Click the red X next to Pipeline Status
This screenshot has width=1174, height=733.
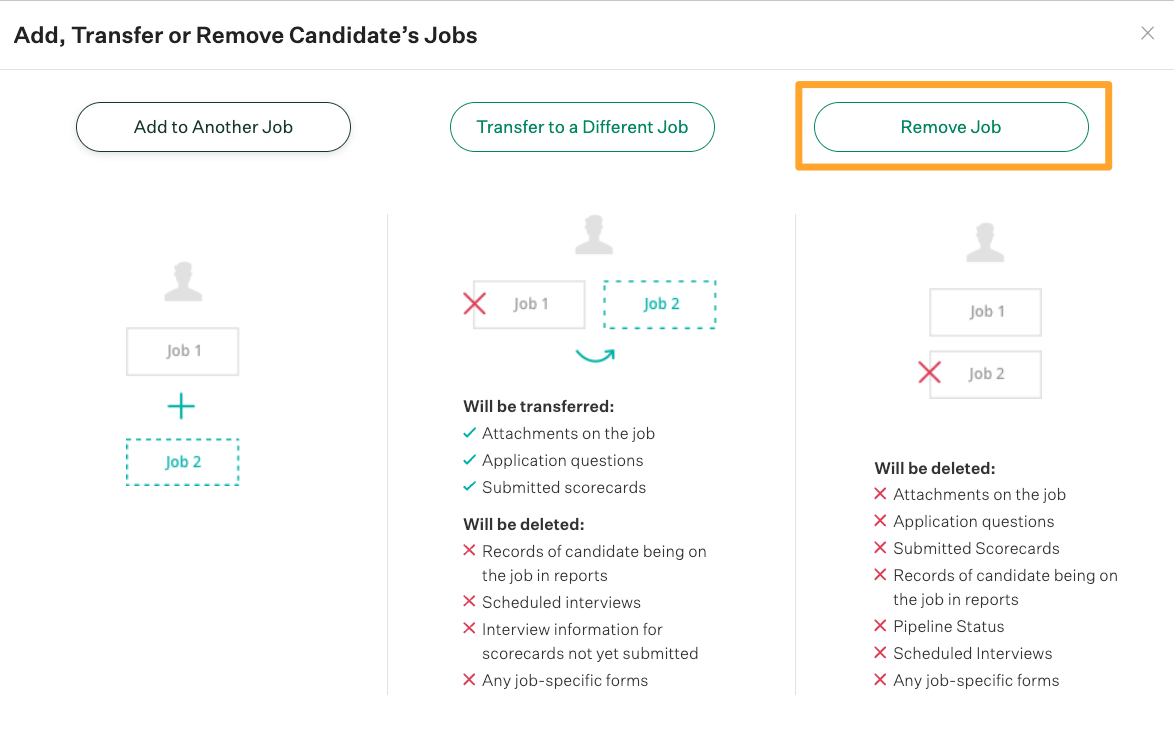pos(880,625)
